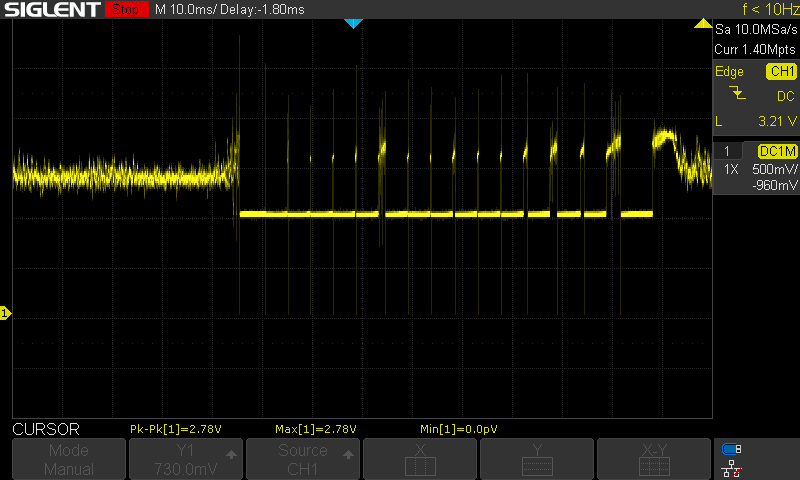
Task: Click the CH1 trigger source badge
Action: click(x=782, y=71)
